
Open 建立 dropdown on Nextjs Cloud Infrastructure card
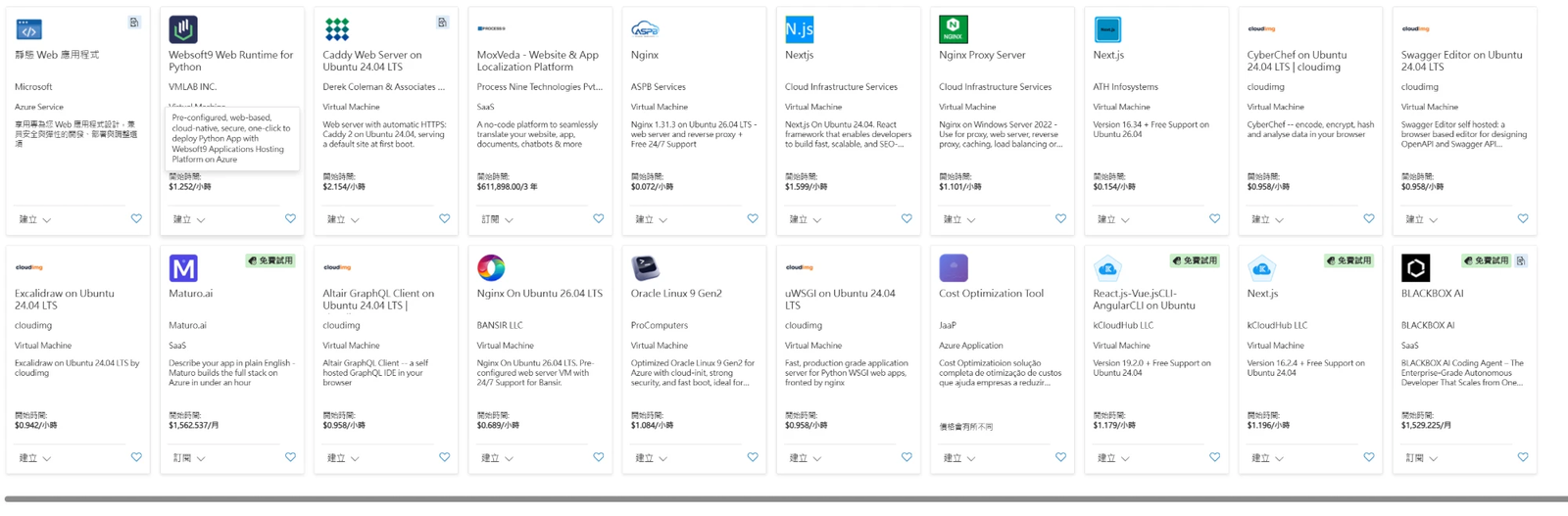(x=805, y=219)
